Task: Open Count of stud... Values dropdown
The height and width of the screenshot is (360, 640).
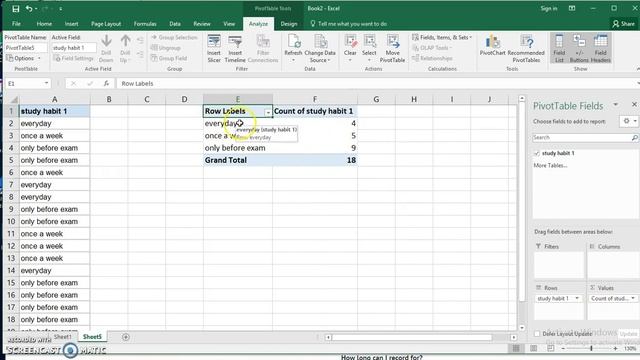Action: tap(633, 299)
